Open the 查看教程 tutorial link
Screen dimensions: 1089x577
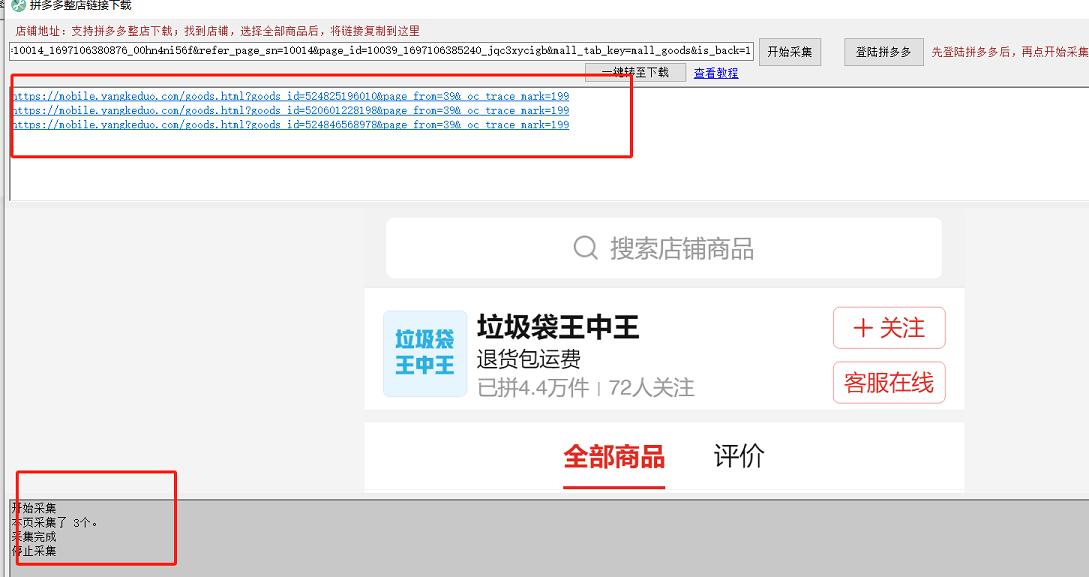click(716, 73)
